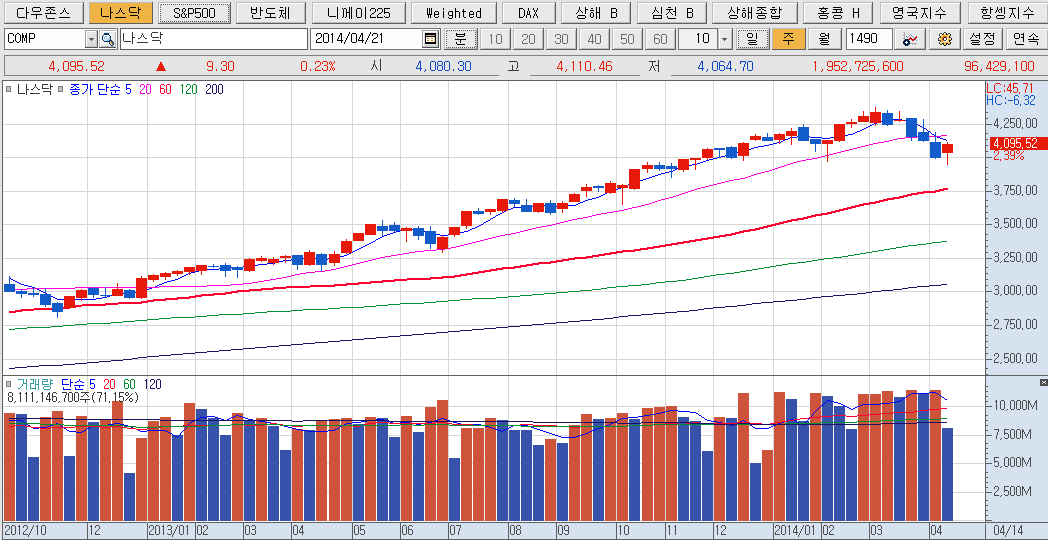Switch to the 반도체 tab

[x=271, y=13]
